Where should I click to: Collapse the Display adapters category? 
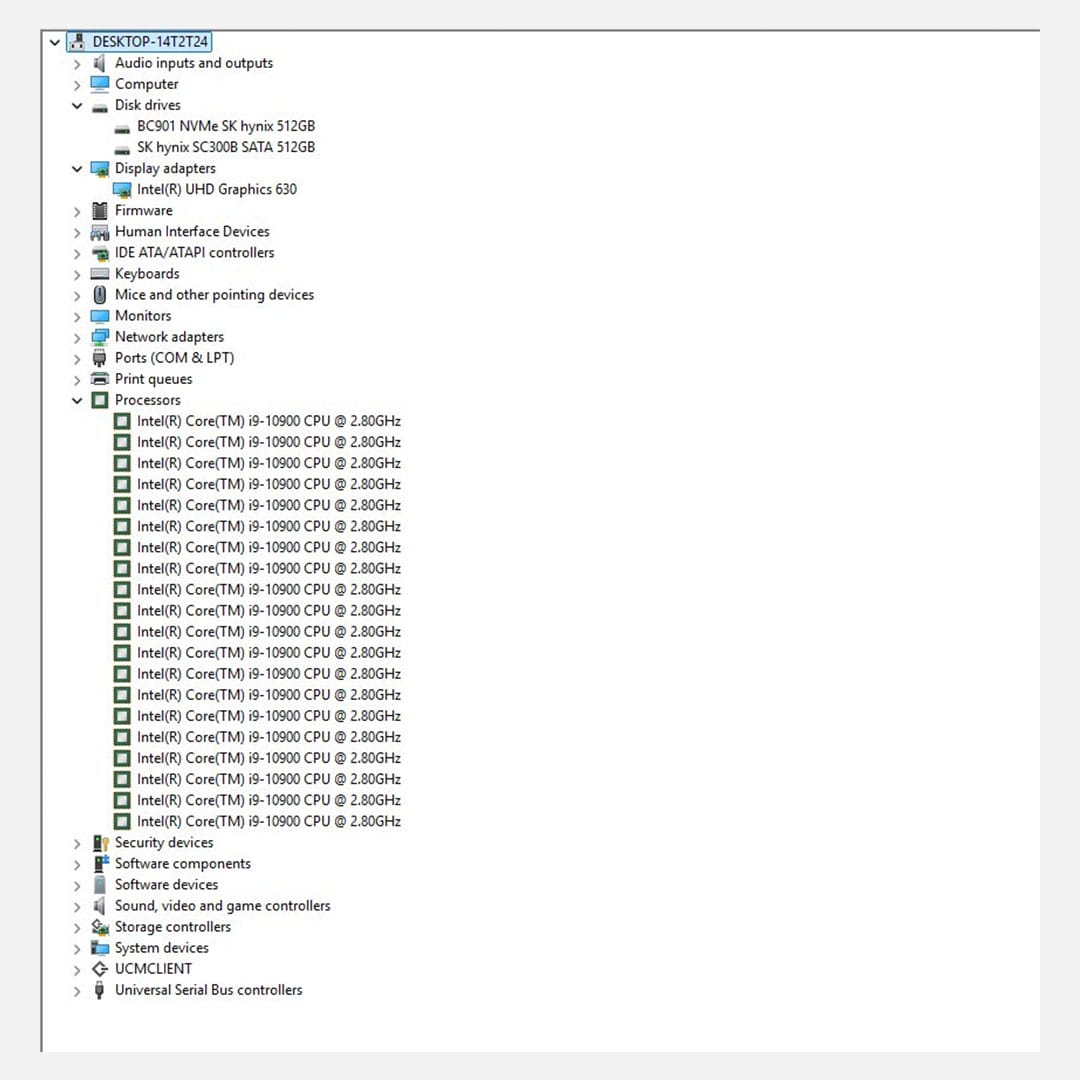[x=77, y=169]
